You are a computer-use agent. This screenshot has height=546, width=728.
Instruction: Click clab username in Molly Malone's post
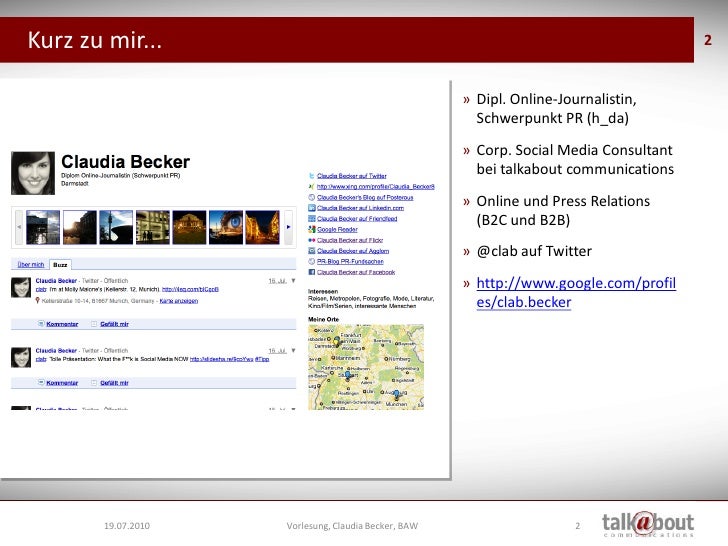pos(41,289)
